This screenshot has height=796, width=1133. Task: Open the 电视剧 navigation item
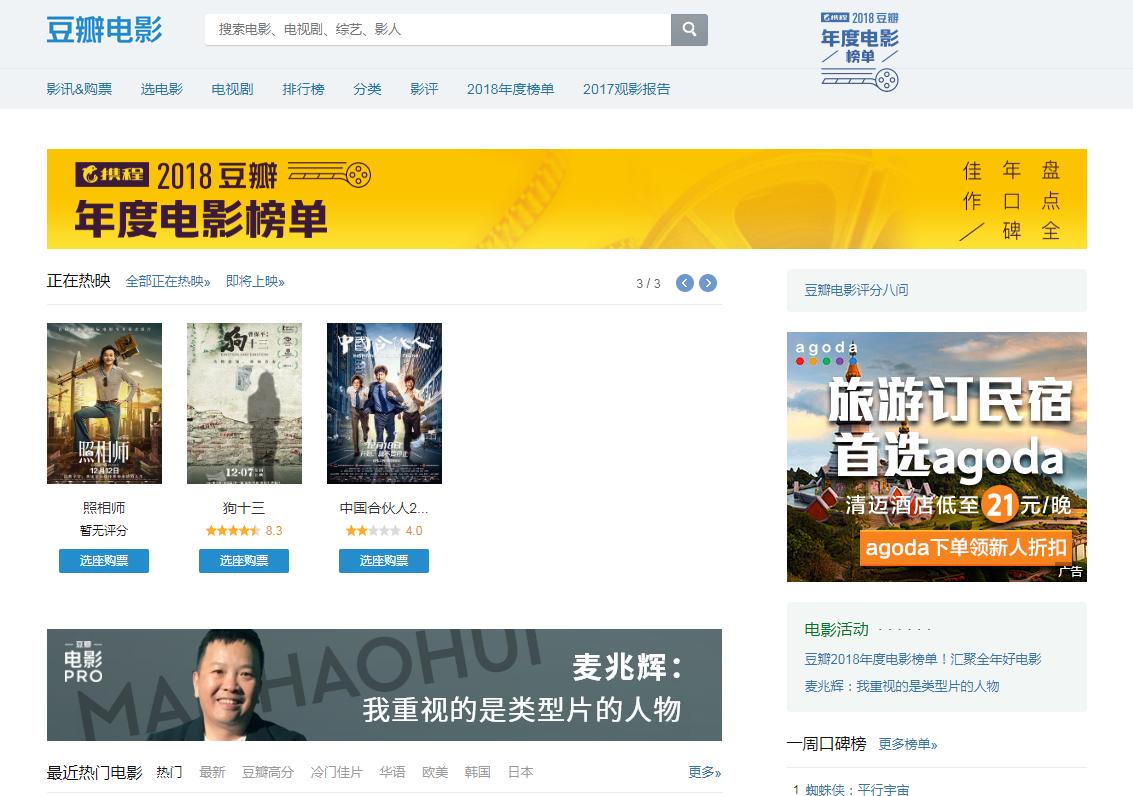coord(231,89)
